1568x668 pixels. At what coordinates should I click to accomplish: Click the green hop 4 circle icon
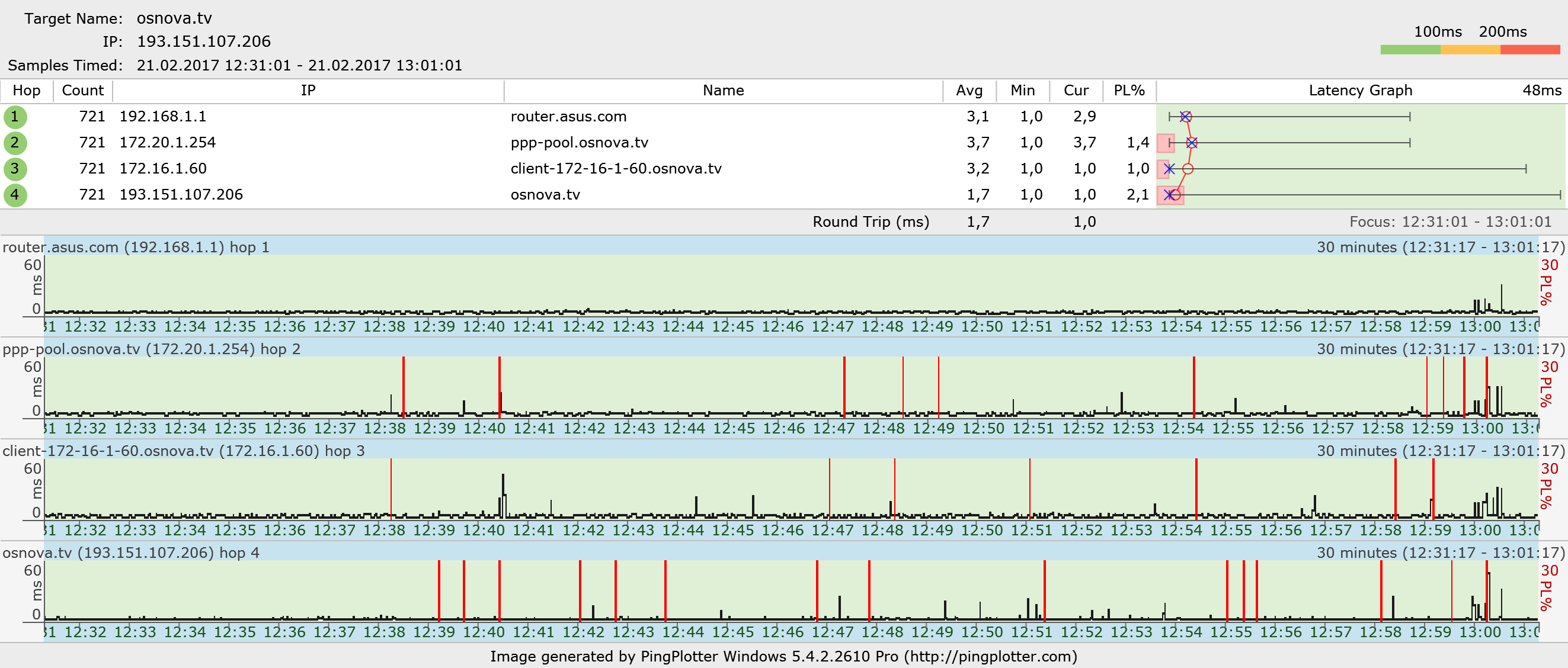coord(15,195)
